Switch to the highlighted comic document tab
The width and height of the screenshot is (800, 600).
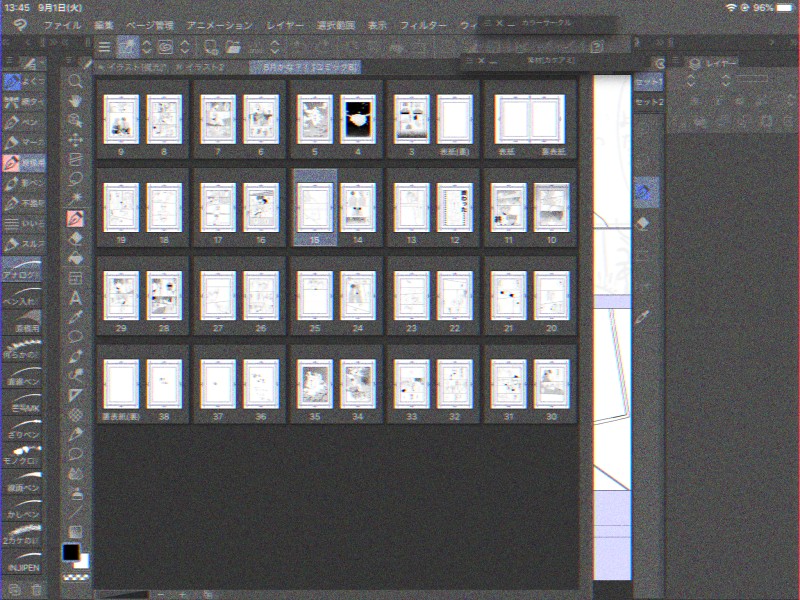(x=305, y=67)
